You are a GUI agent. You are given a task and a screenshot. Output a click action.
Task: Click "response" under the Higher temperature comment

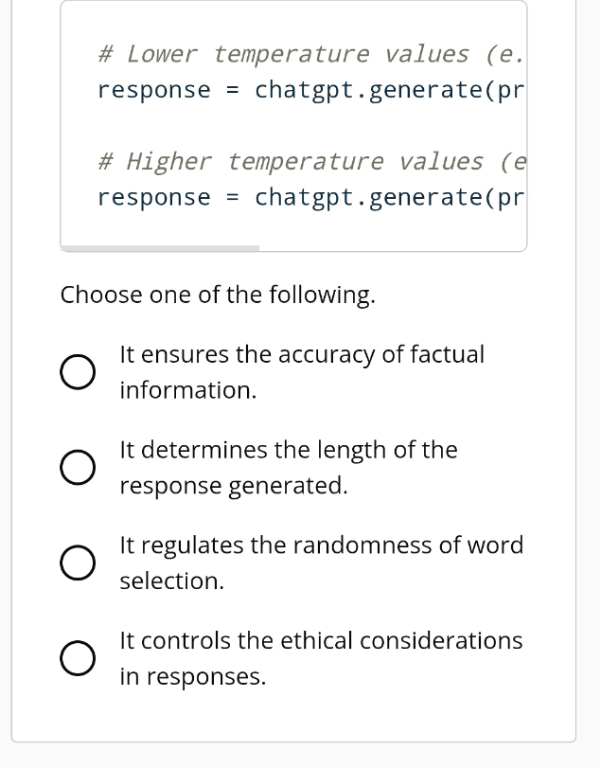[x=154, y=197]
